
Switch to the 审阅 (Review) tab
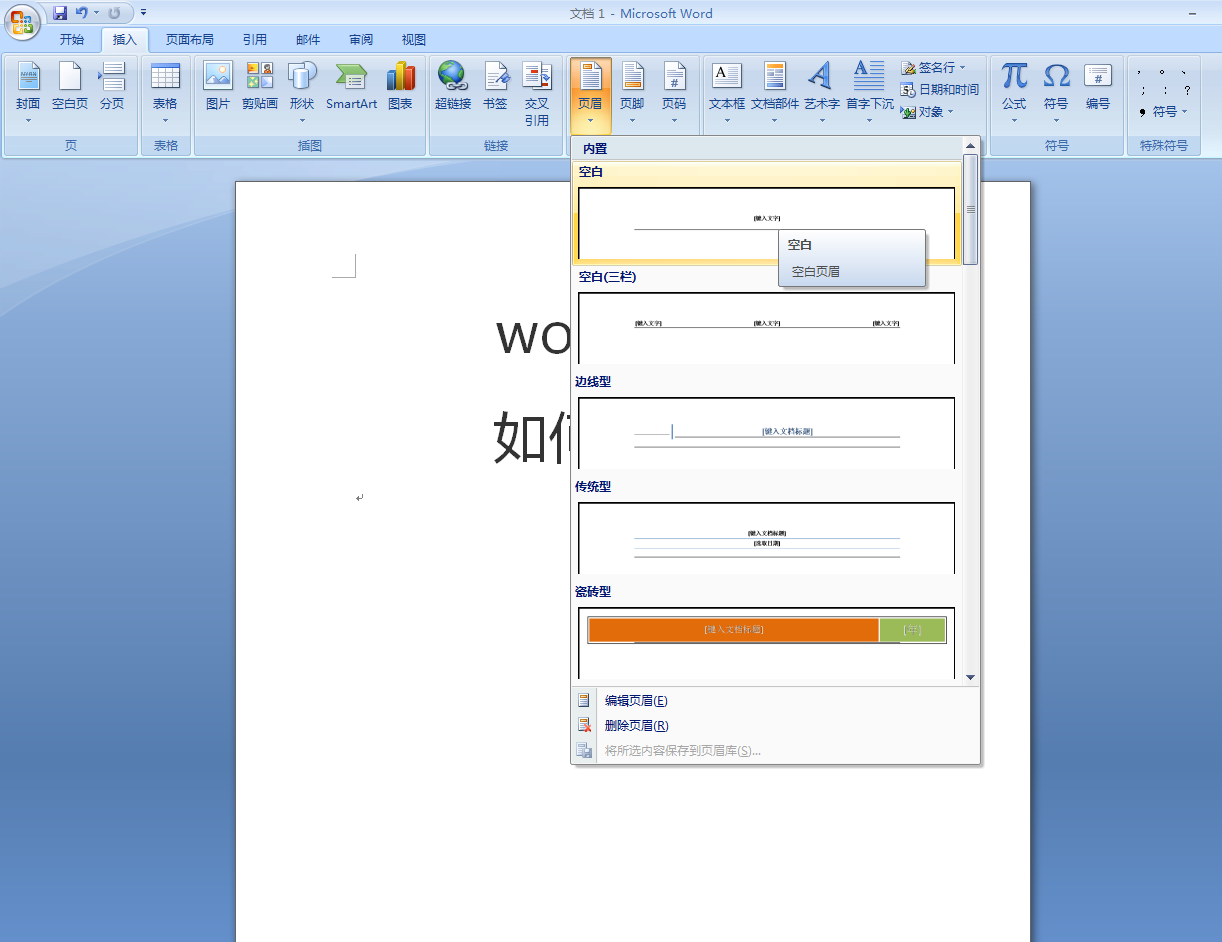click(x=361, y=40)
